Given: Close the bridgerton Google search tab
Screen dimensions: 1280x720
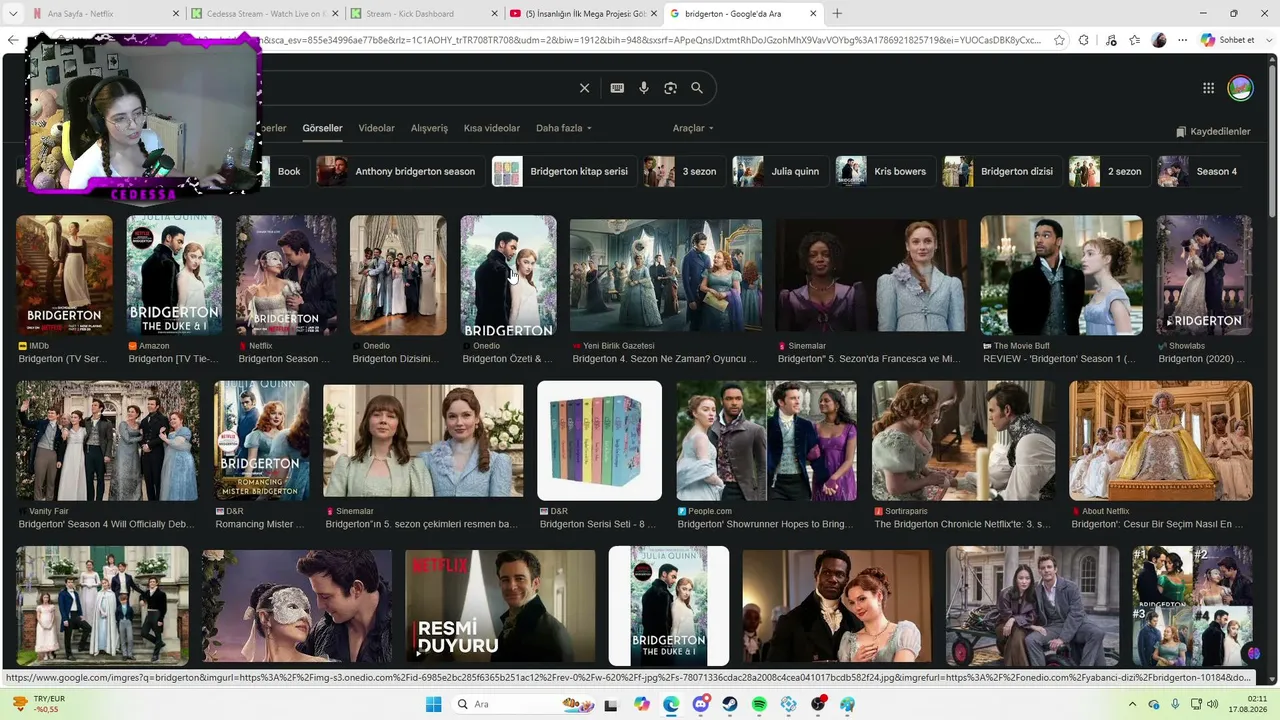Looking at the screenshot, I should [813, 14].
